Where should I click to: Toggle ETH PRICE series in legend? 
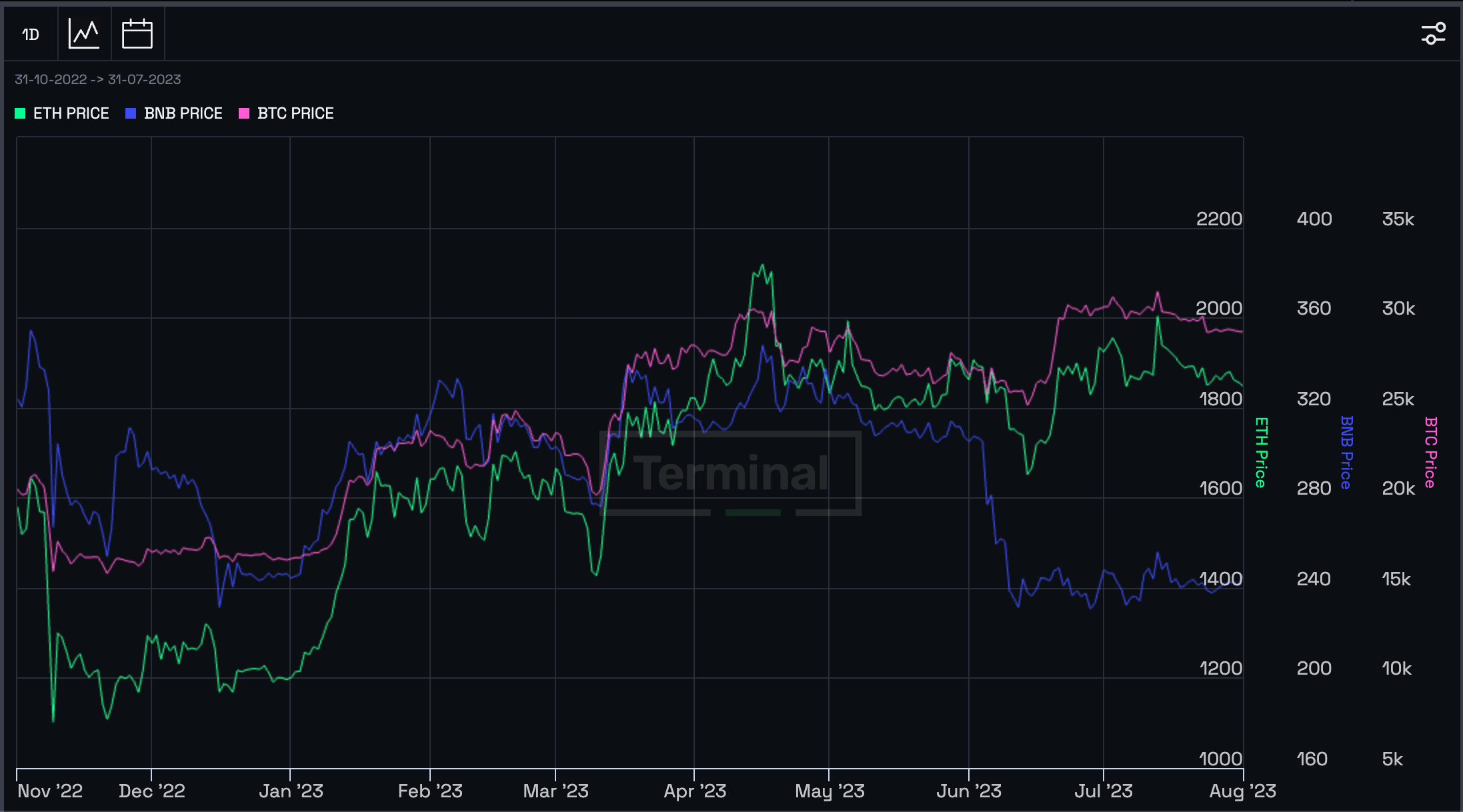[62, 113]
